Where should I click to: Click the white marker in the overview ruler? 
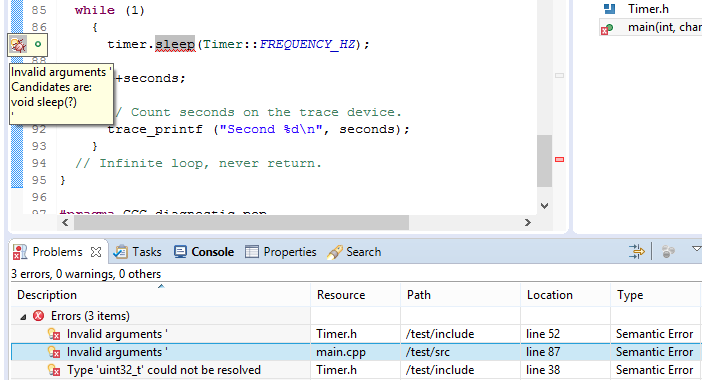(559, 76)
